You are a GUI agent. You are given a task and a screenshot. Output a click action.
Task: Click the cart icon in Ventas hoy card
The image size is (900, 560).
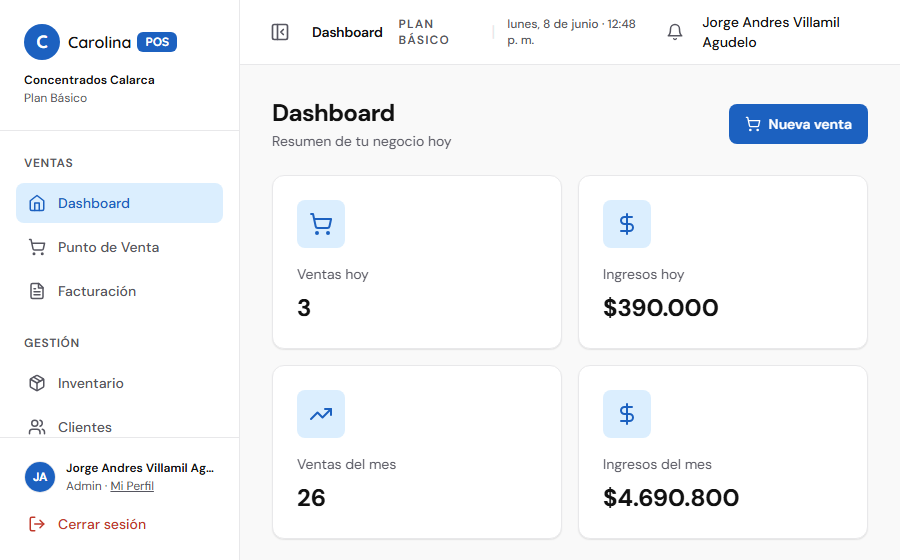coord(321,224)
